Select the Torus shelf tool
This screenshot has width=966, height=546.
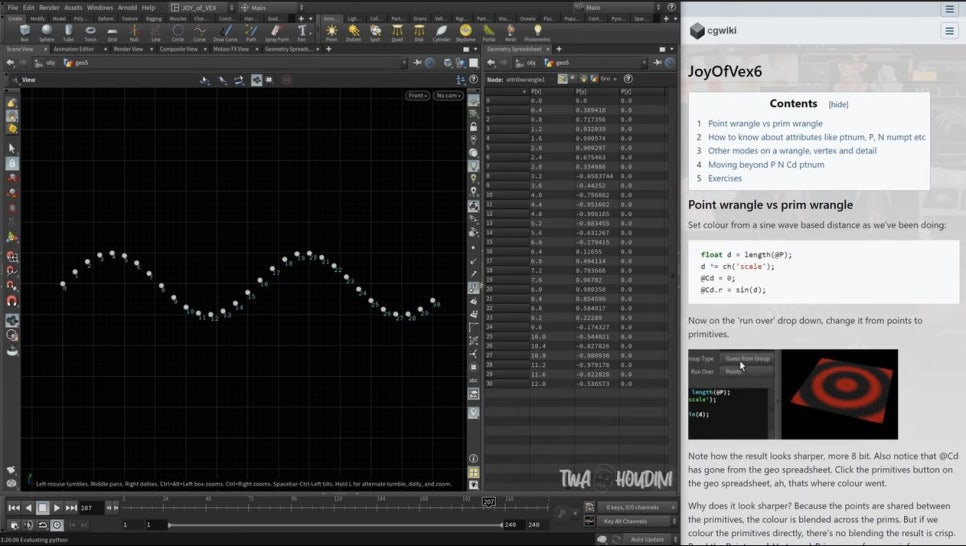(x=91, y=33)
